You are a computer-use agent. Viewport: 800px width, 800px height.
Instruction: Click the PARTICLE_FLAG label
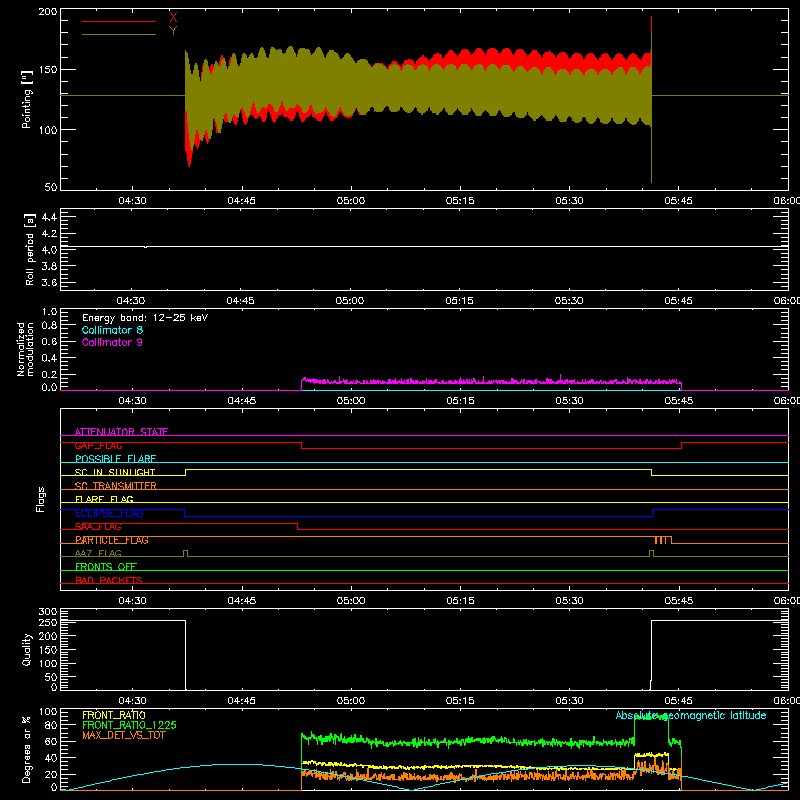click(x=112, y=540)
